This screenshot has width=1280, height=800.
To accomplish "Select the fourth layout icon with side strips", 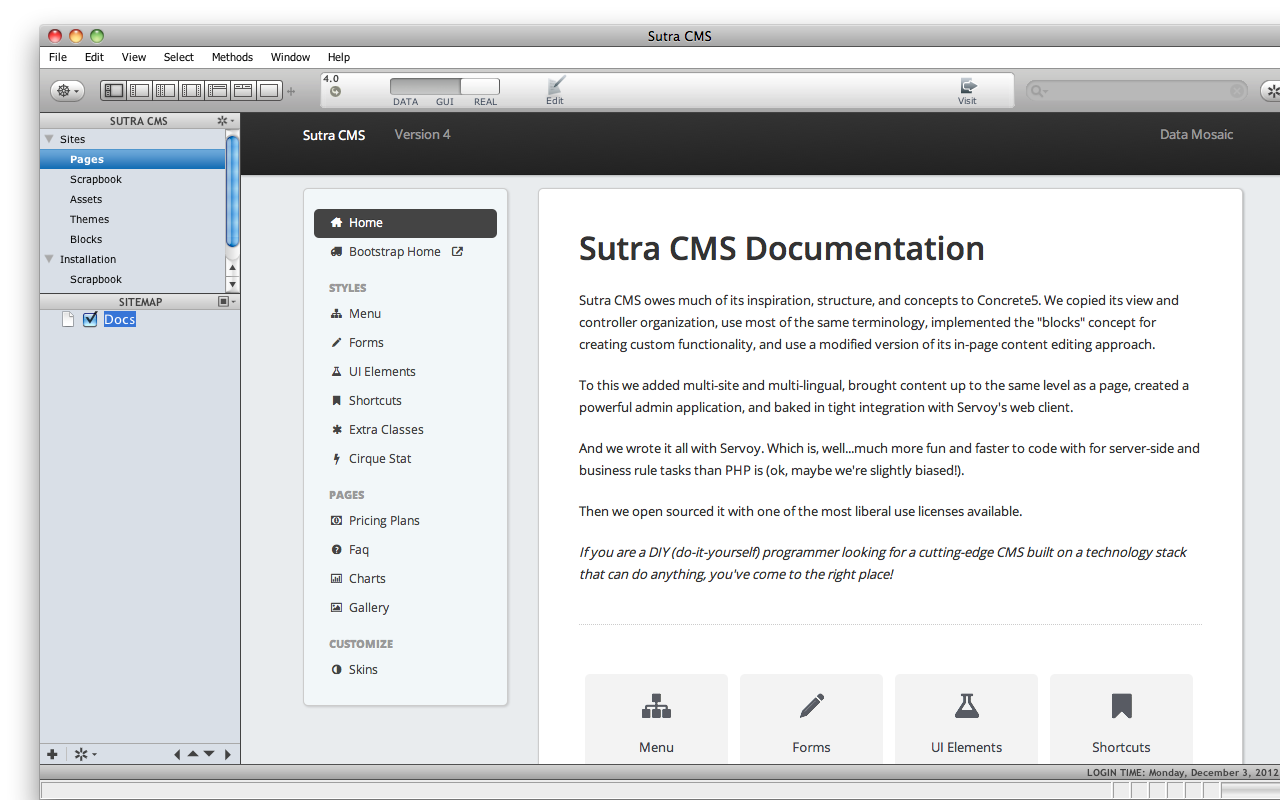I will coord(191,91).
